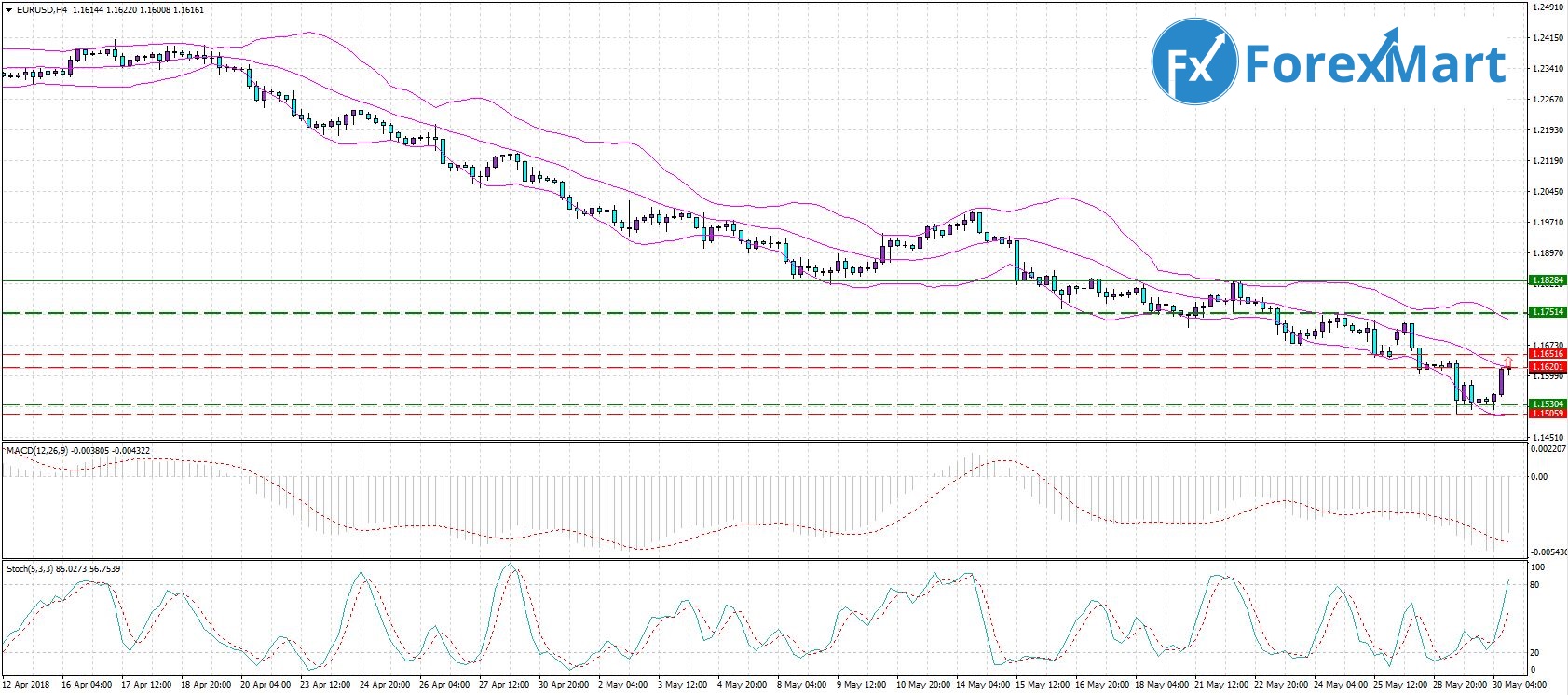Select the 1.15304 green price label
Viewport: 1568px width, 695px height.
click(1548, 404)
